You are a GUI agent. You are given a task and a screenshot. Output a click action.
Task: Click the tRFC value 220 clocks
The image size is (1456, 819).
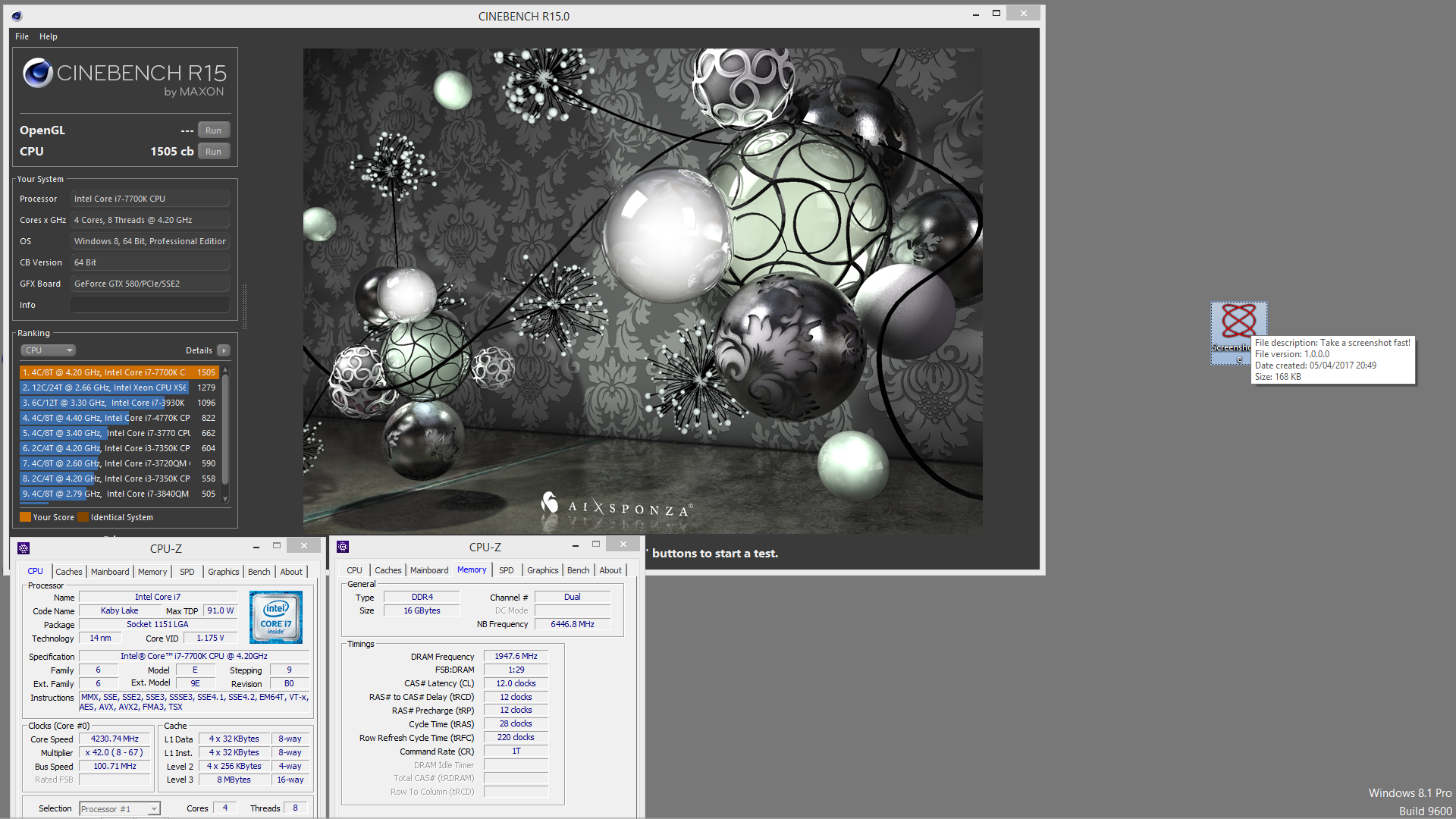pos(516,737)
